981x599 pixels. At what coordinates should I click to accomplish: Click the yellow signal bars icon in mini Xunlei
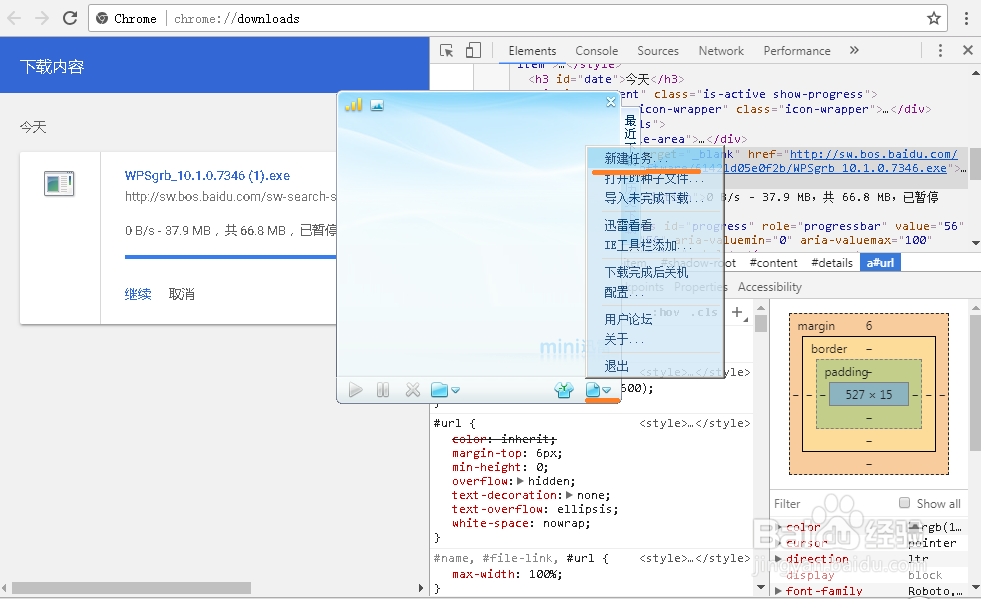point(353,105)
